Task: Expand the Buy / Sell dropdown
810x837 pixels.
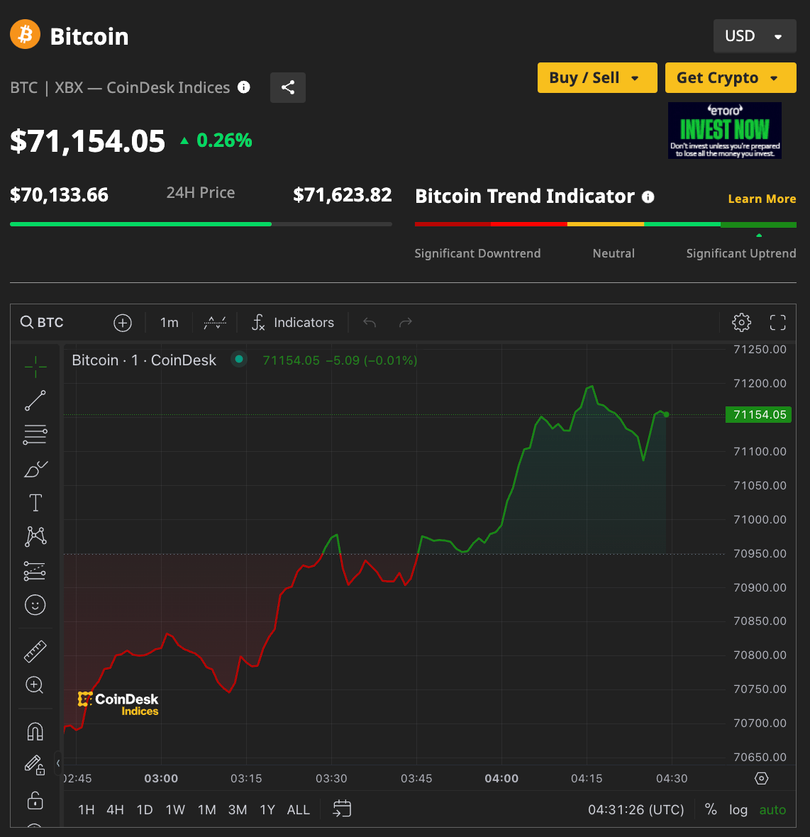Action: (596, 78)
